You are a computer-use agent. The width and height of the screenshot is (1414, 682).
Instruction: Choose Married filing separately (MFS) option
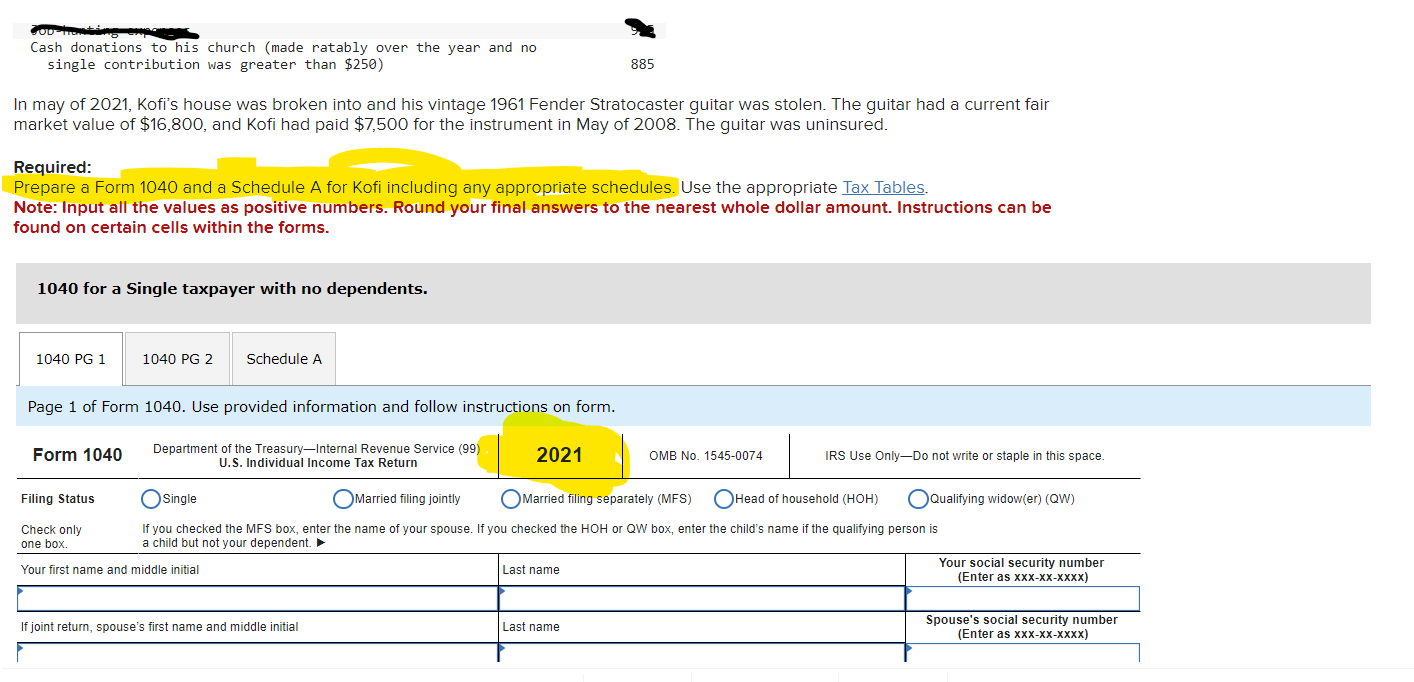click(511, 498)
